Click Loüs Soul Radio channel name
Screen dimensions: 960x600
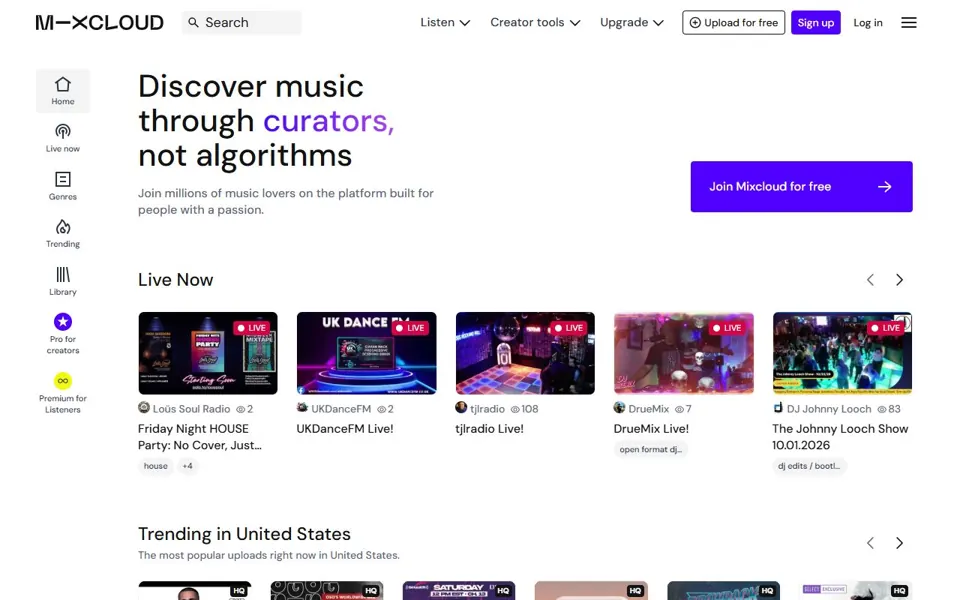click(191, 409)
